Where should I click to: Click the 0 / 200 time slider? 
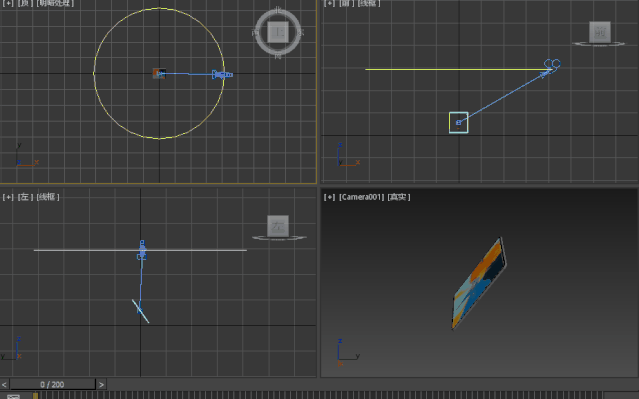(x=52, y=384)
